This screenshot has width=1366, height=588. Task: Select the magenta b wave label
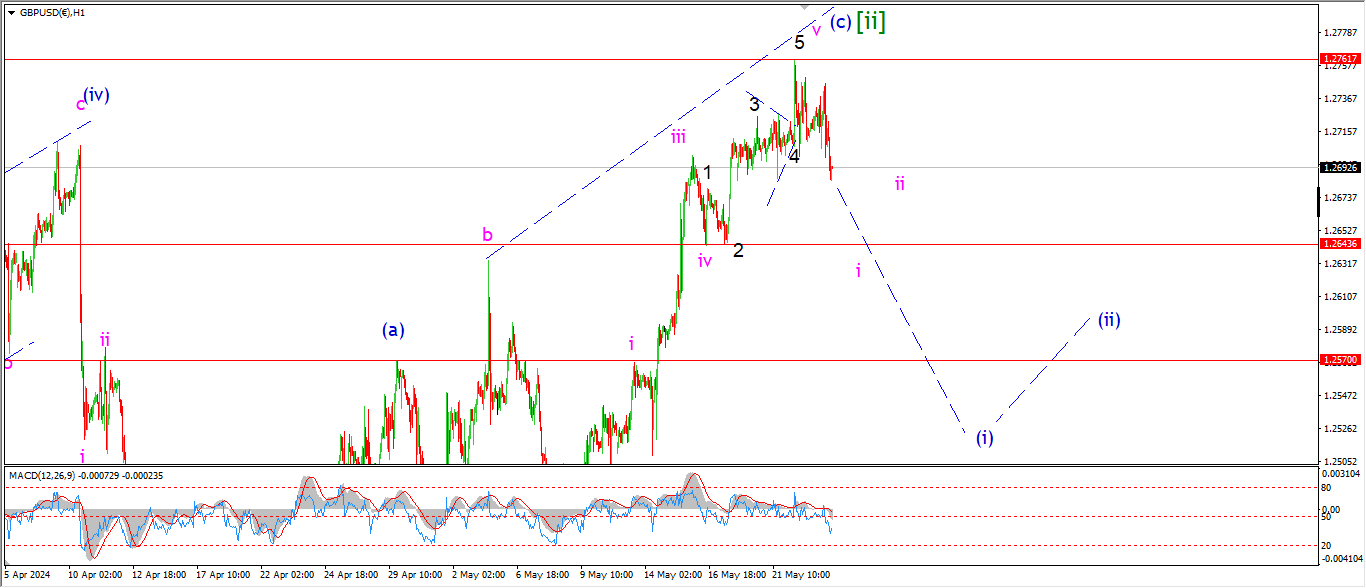(487, 235)
